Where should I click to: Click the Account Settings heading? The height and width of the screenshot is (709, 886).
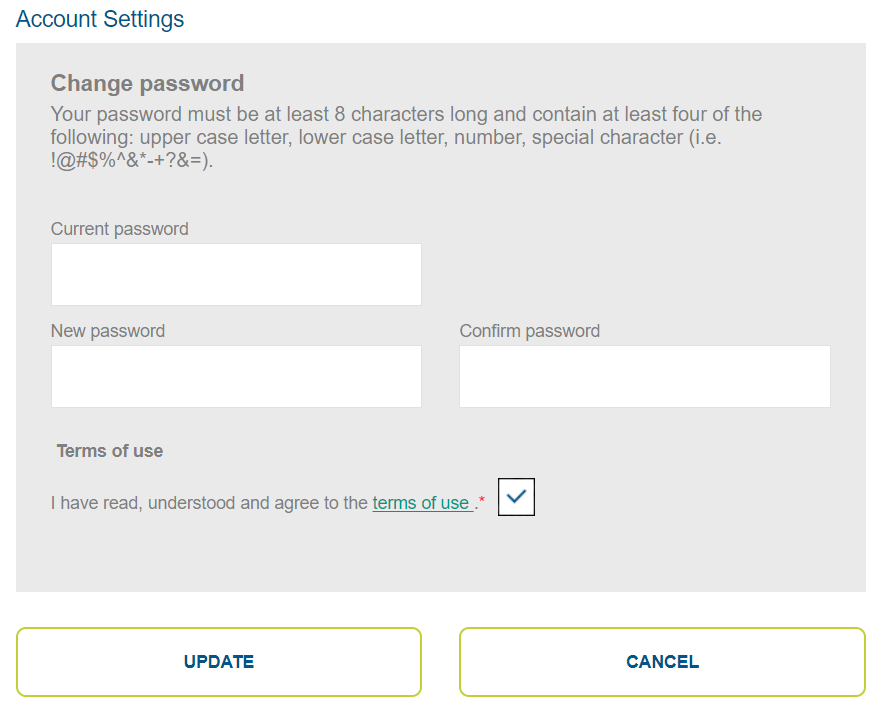point(99,18)
